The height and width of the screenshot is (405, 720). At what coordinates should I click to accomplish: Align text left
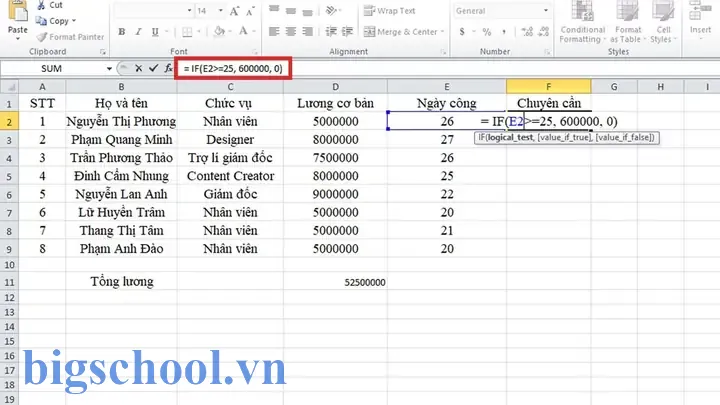(x=274, y=32)
